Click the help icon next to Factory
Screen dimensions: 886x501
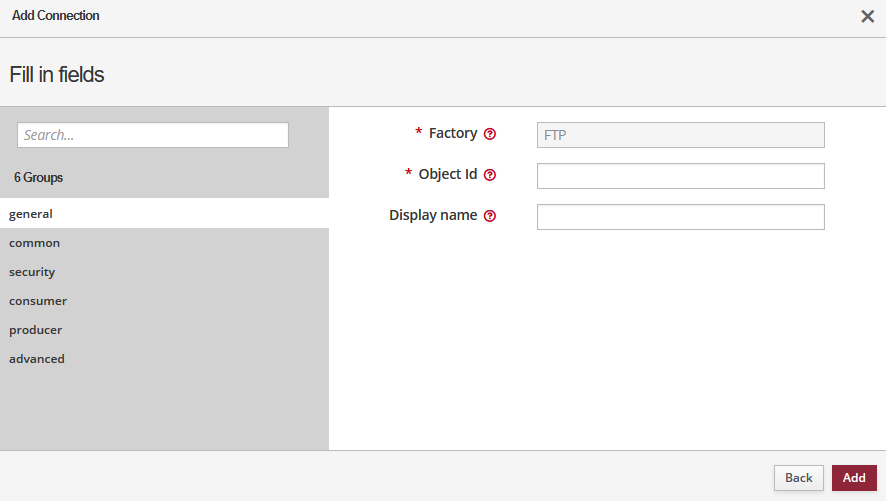[x=490, y=134]
